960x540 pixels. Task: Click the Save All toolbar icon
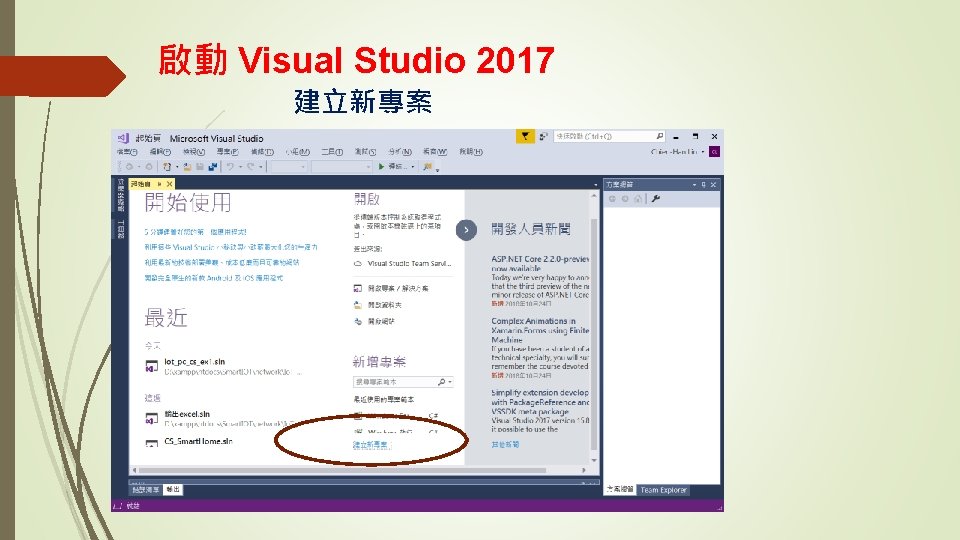coord(212,167)
